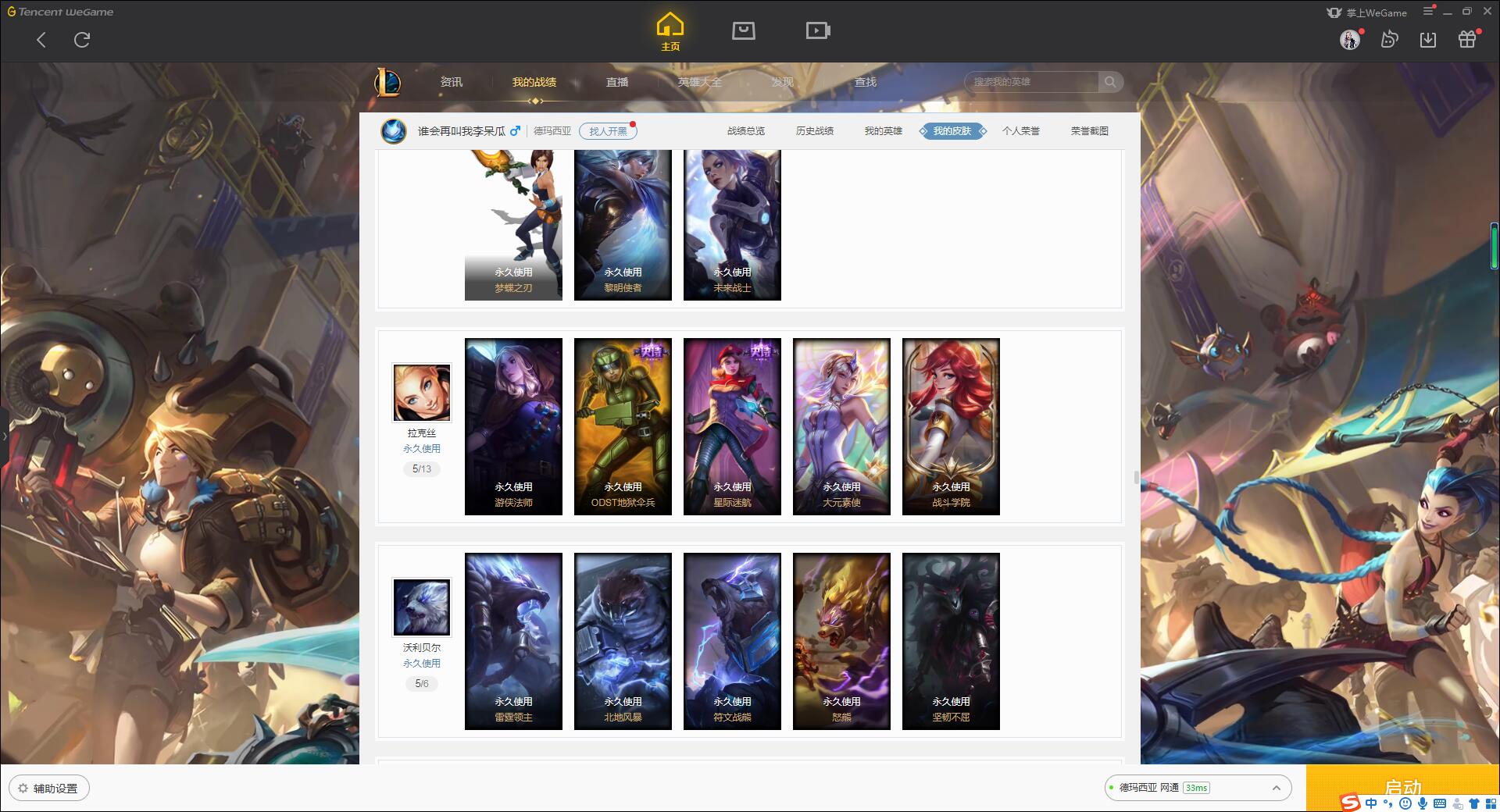1500x812 pixels.
Task: Click the 沃利贝尔 champion name
Action: pos(422,648)
